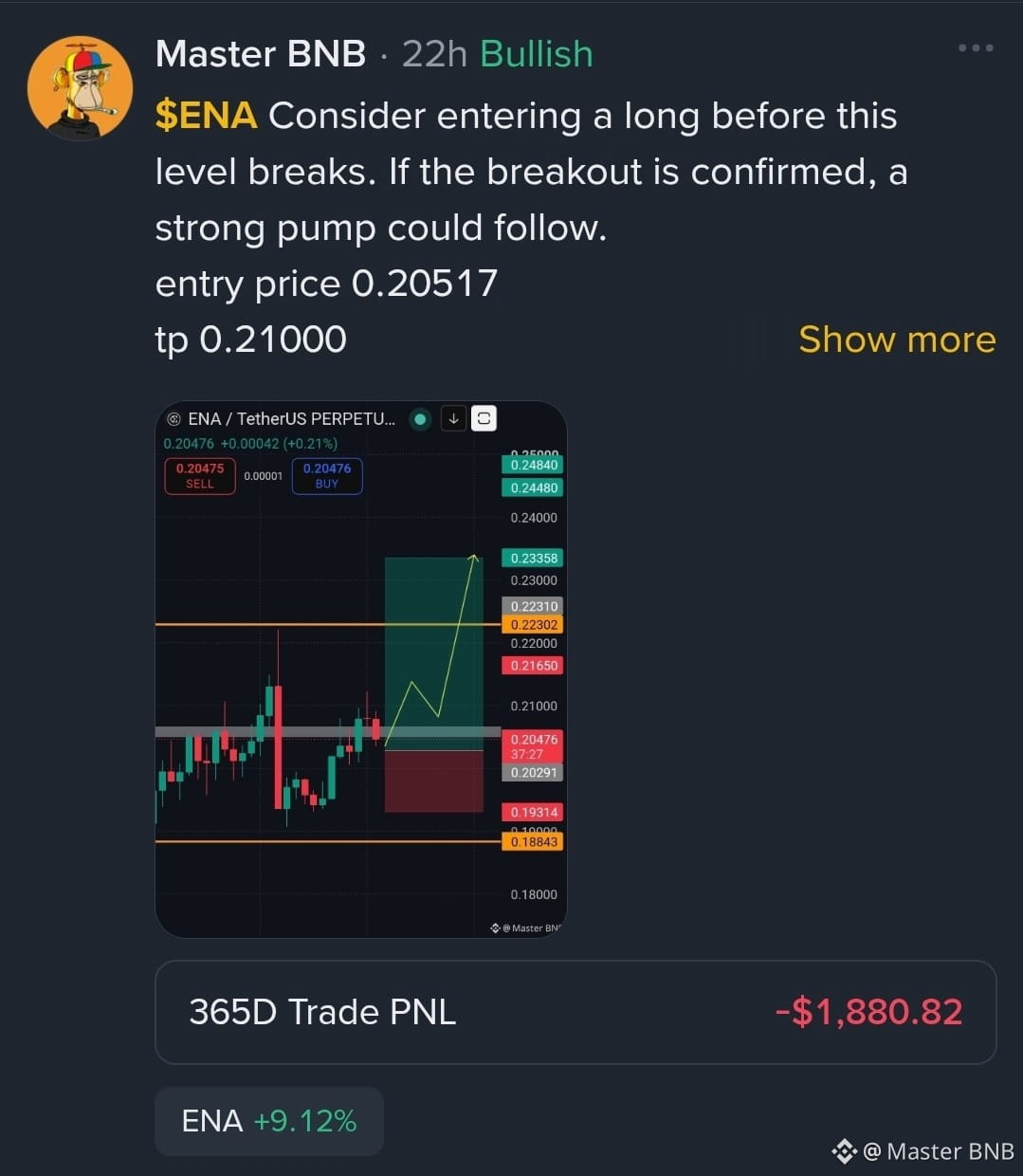Open Master BNB username
The width and height of the screenshot is (1023, 1176).
pyautogui.click(x=261, y=54)
